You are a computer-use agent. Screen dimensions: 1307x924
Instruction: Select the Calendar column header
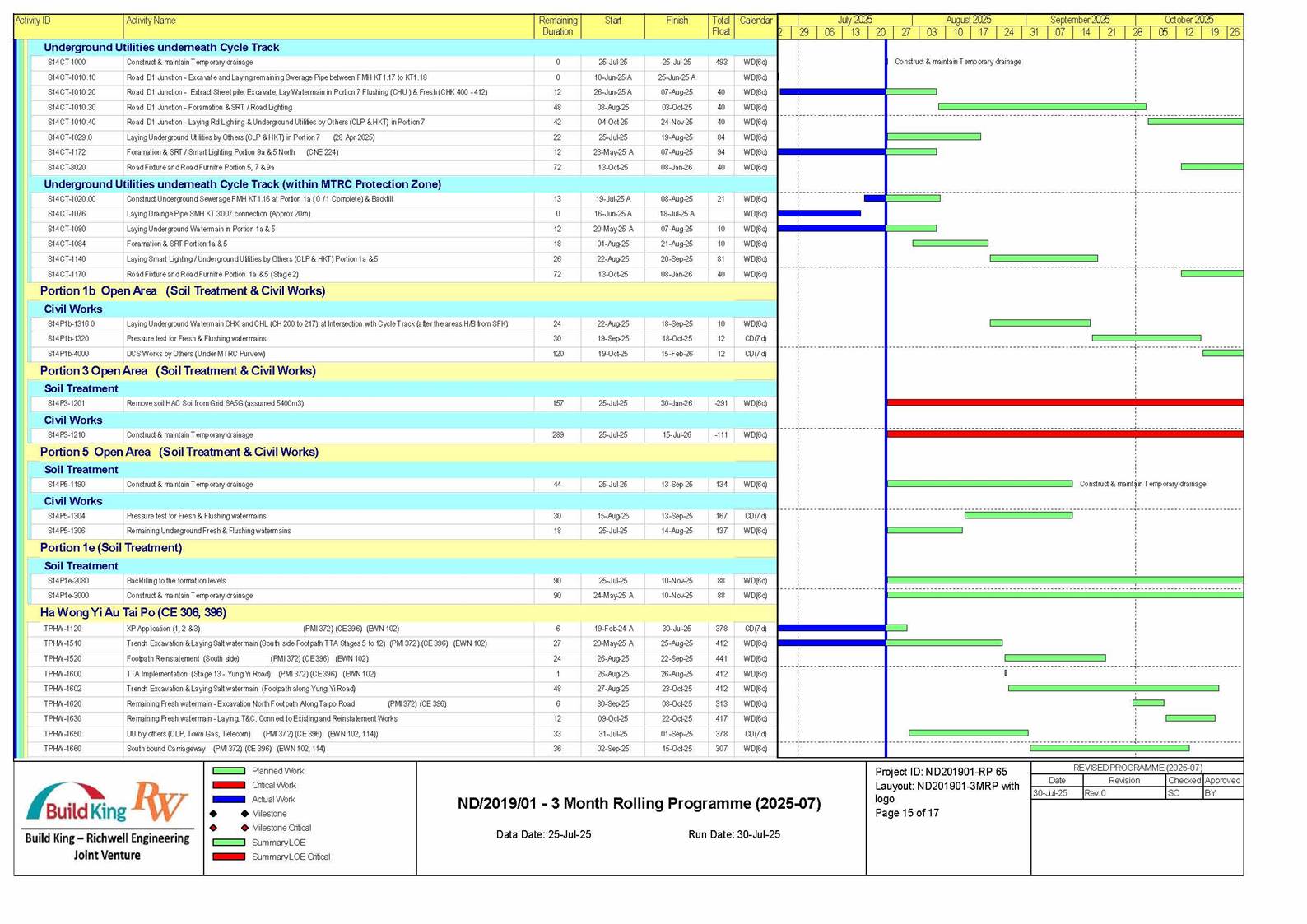[756, 26]
